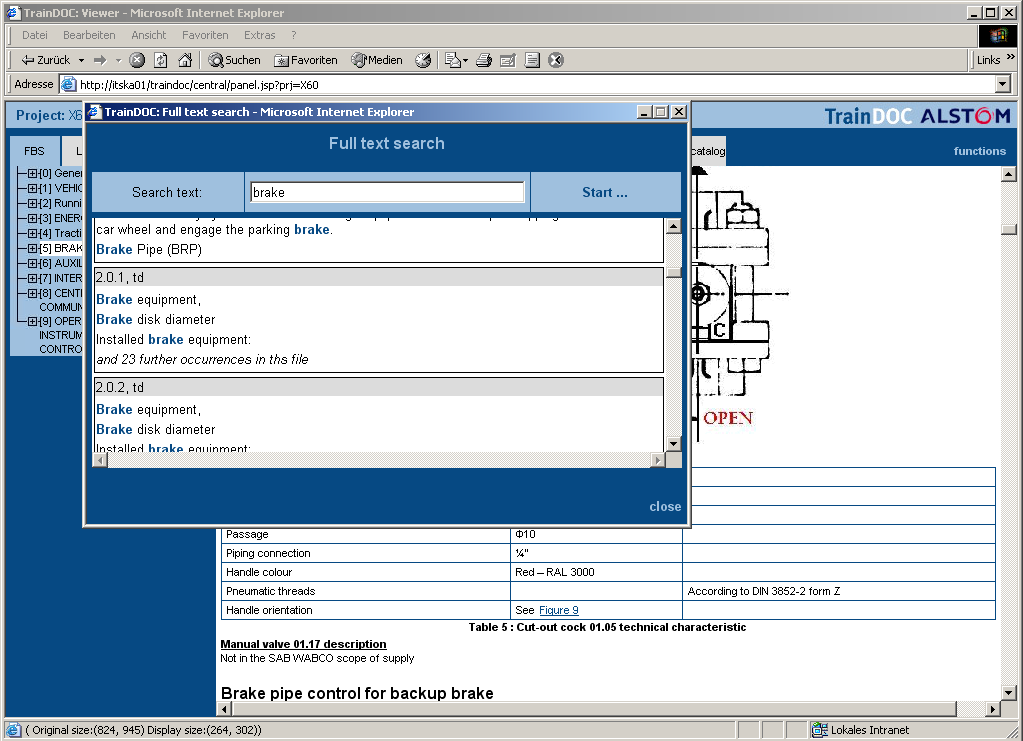Click the Refresh page icon
Image resolution: width=1023 pixels, height=741 pixels.
(160, 60)
